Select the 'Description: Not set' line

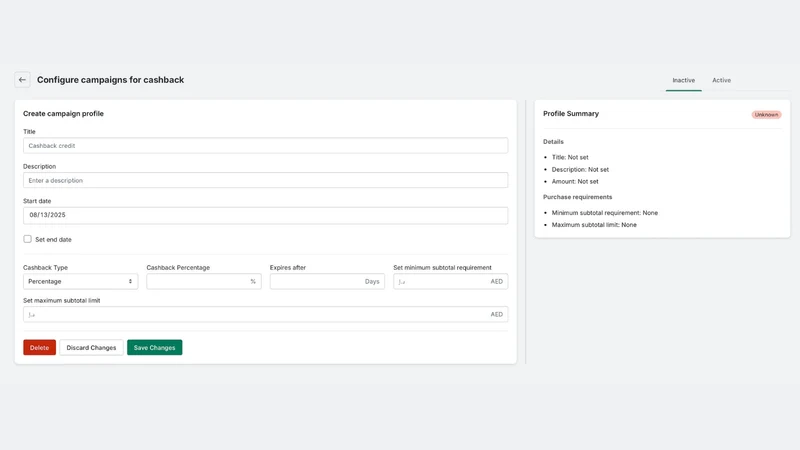pyautogui.click(x=580, y=169)
